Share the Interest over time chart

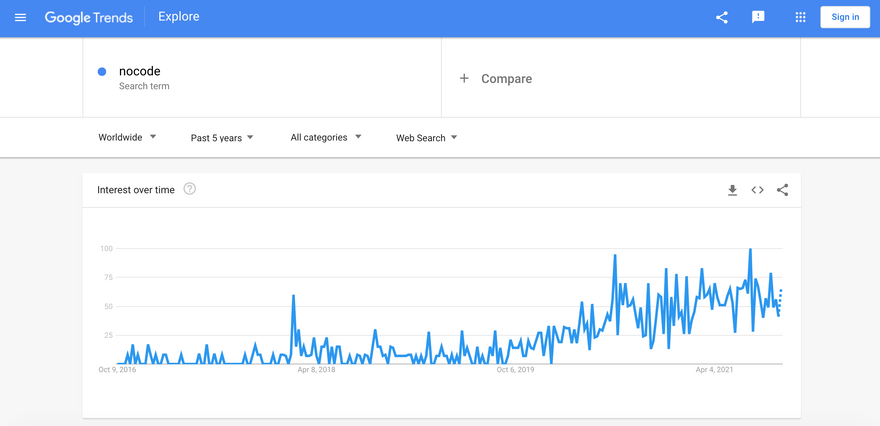tap(782, 190)
